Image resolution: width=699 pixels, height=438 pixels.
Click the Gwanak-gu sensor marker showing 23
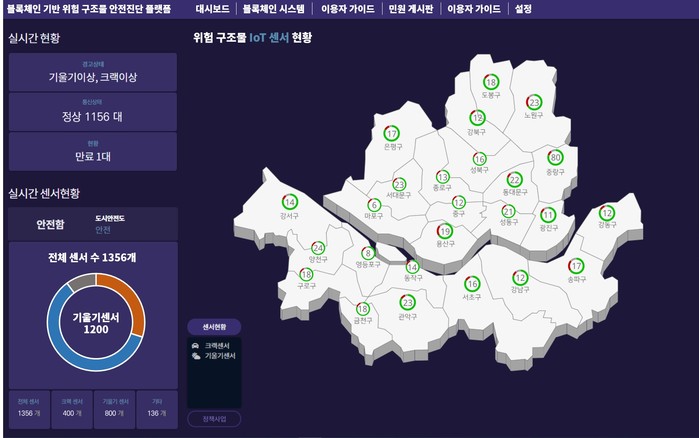click(x=407, y=302)
